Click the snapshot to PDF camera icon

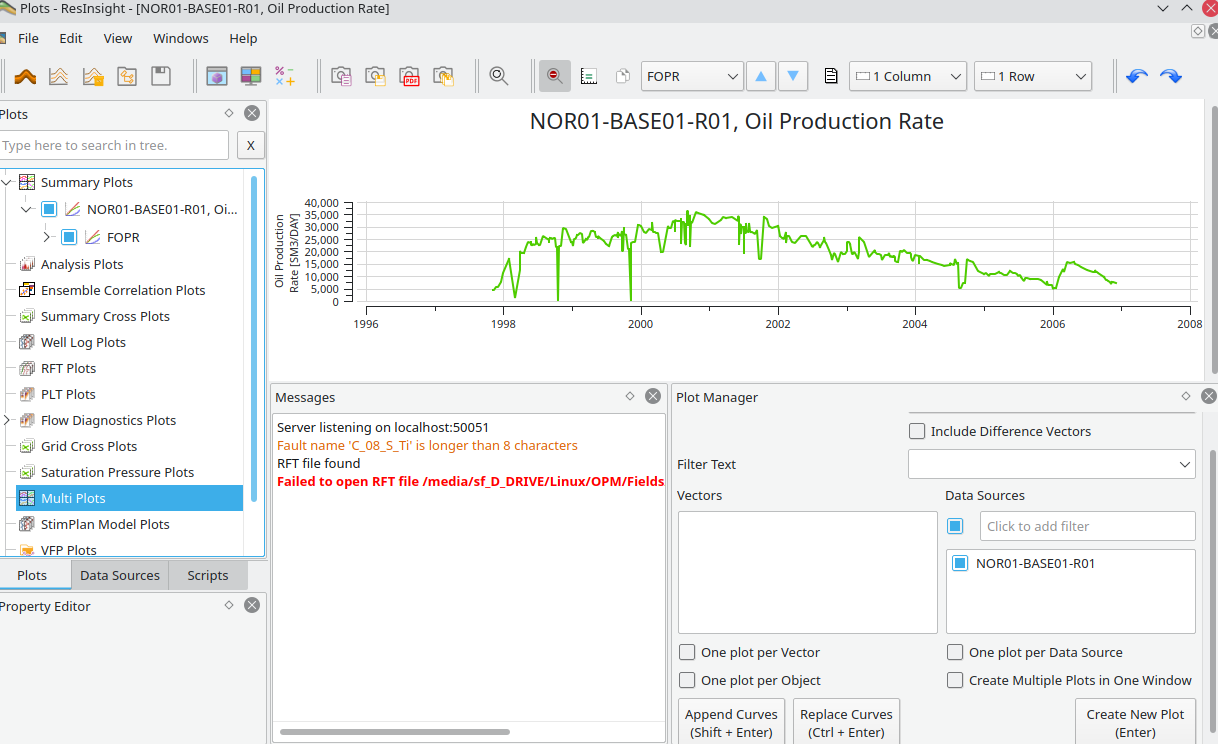click(x=409, y=76)
